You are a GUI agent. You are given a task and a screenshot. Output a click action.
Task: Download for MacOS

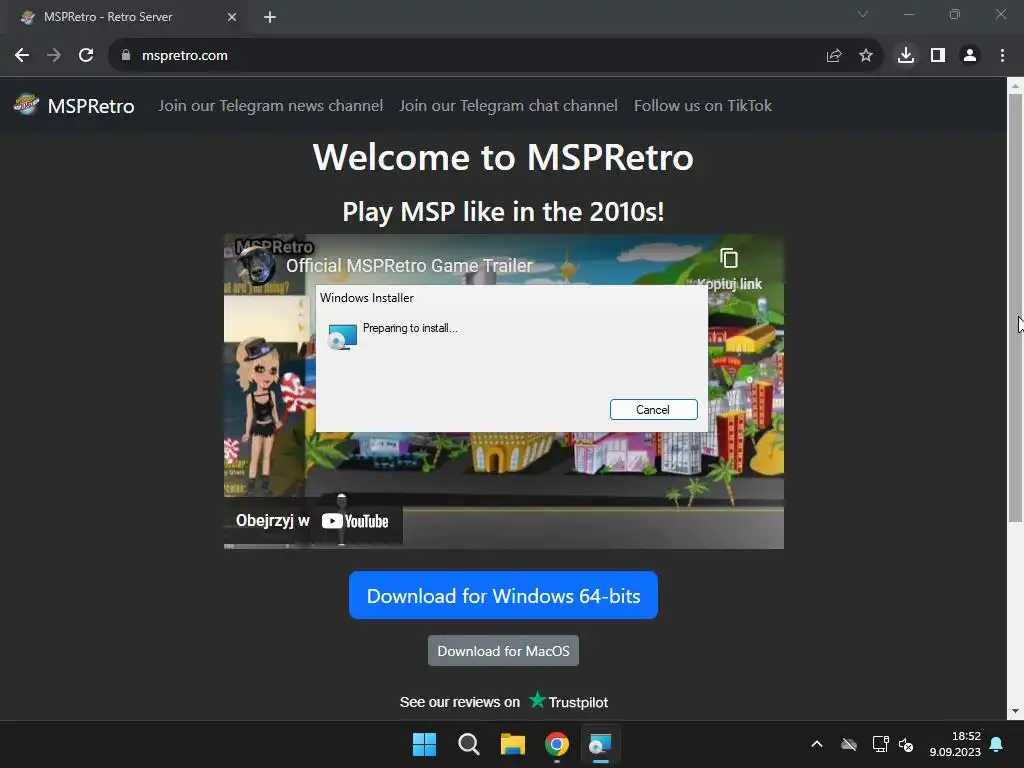(x=504, y=651)
